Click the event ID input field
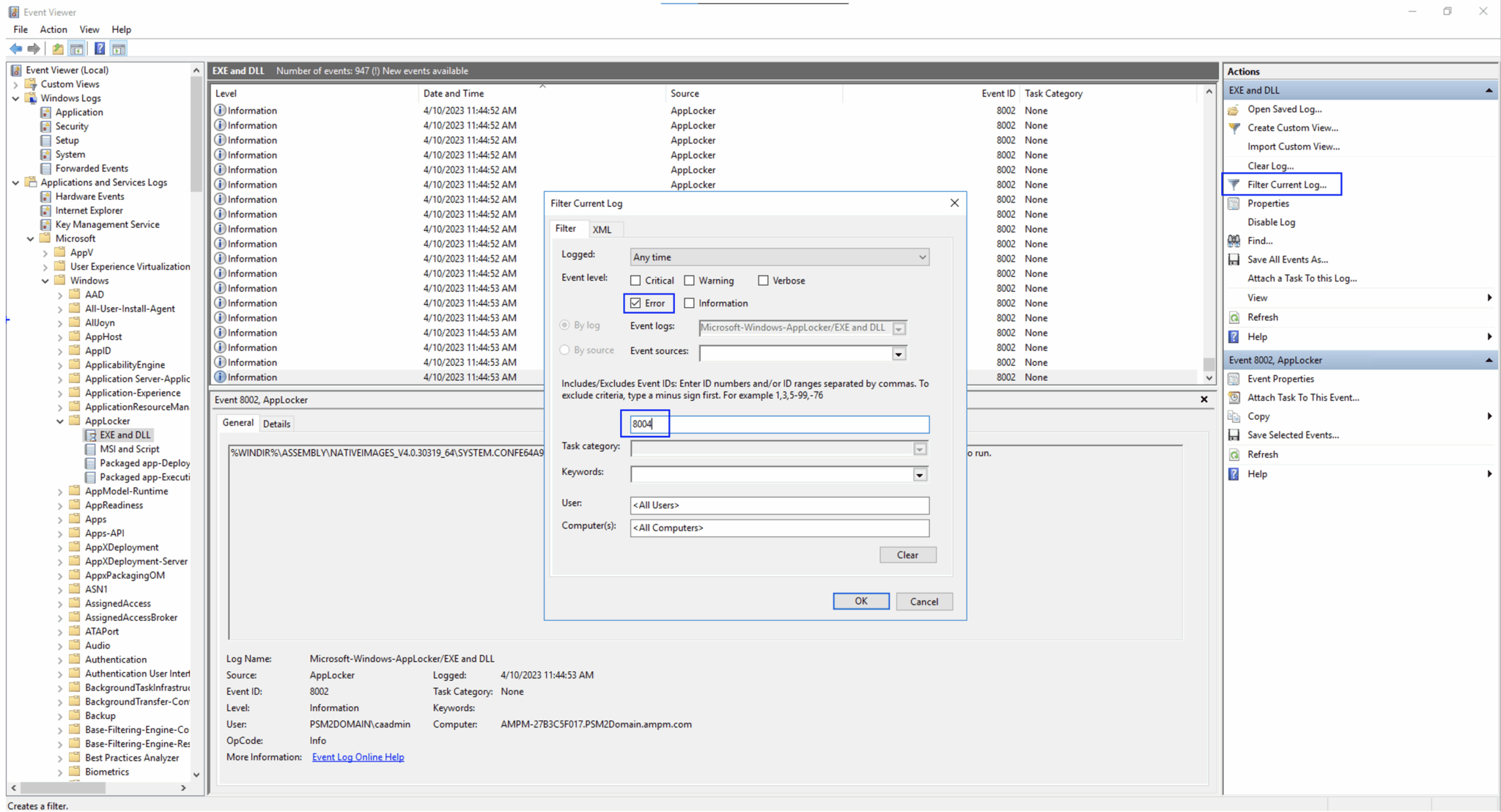Viewport: 1501px width, 812px height. pos(779,424)
